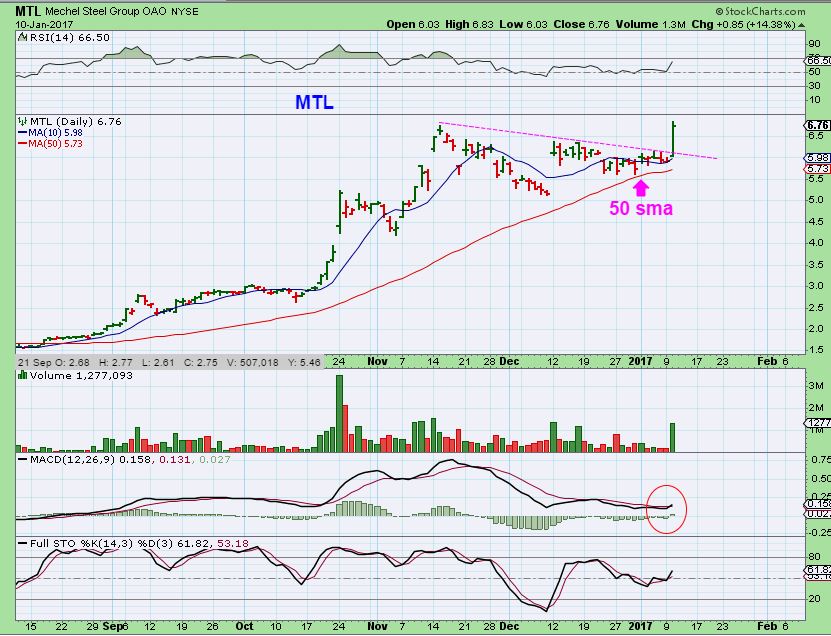Click the tallest green volume bar
This screenshot has width=831, height=636.
click(339, 413)
